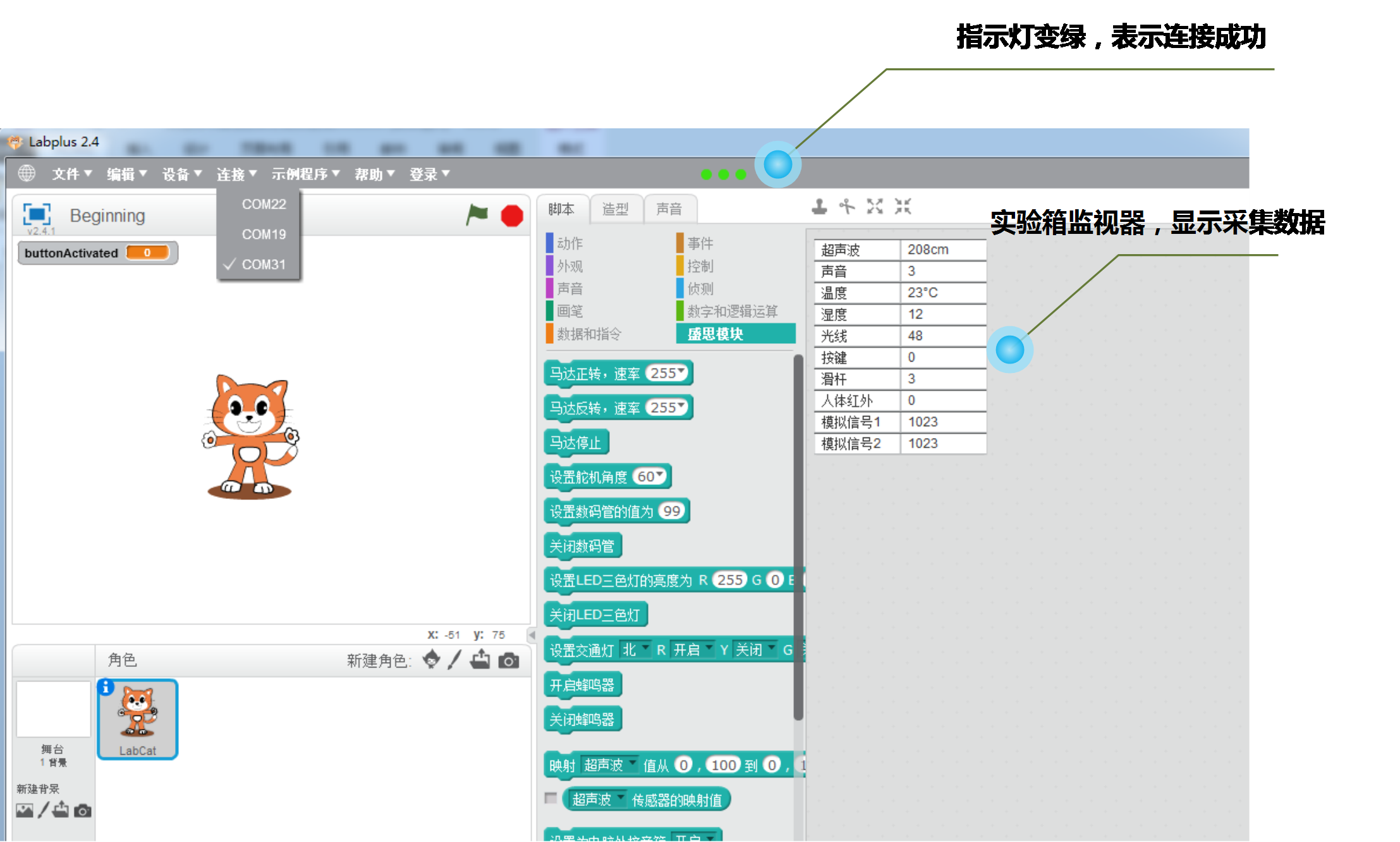
Task: Choose new sprite from library icon
Action: [x=431, y=659]
